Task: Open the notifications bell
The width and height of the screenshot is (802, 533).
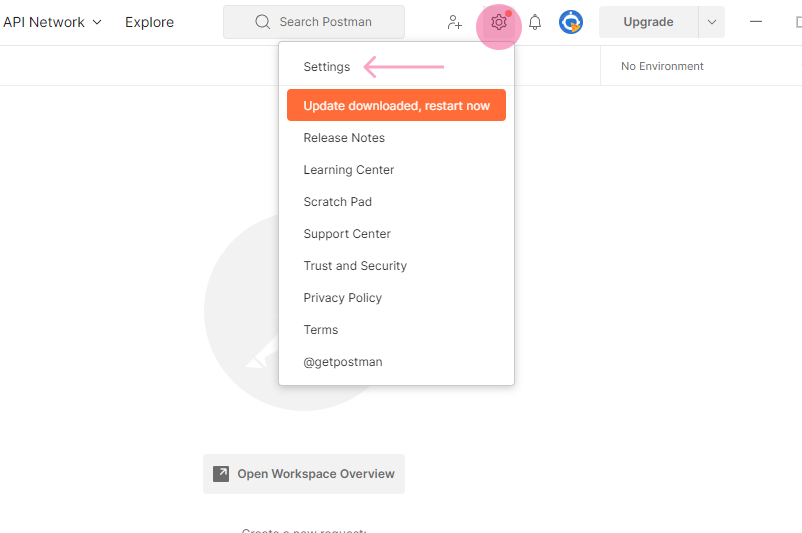Action: coord(535,22)
